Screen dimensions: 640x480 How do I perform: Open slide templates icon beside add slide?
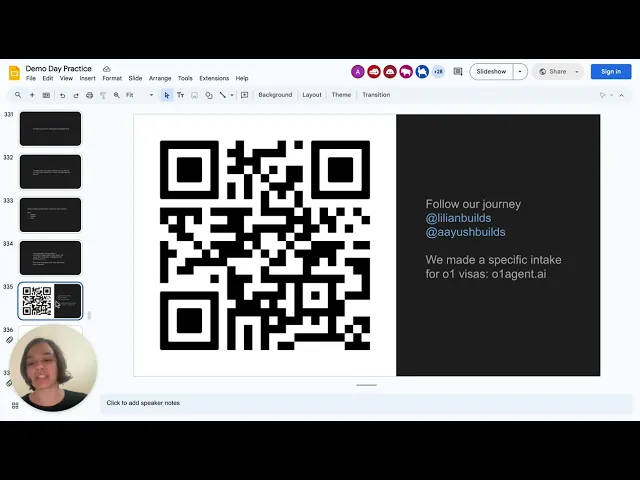pos(46,95)
